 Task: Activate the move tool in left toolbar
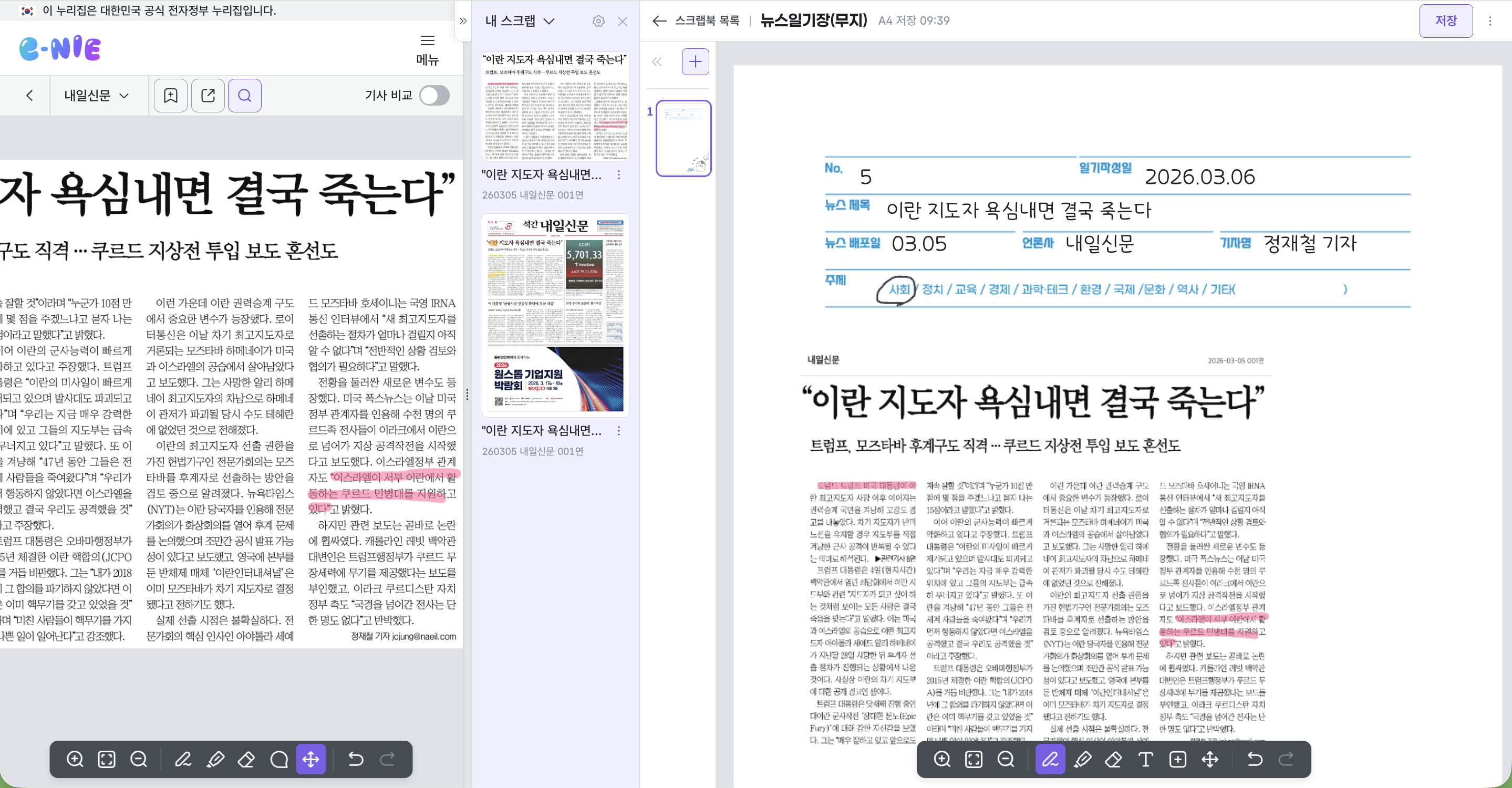click(310, 759)
